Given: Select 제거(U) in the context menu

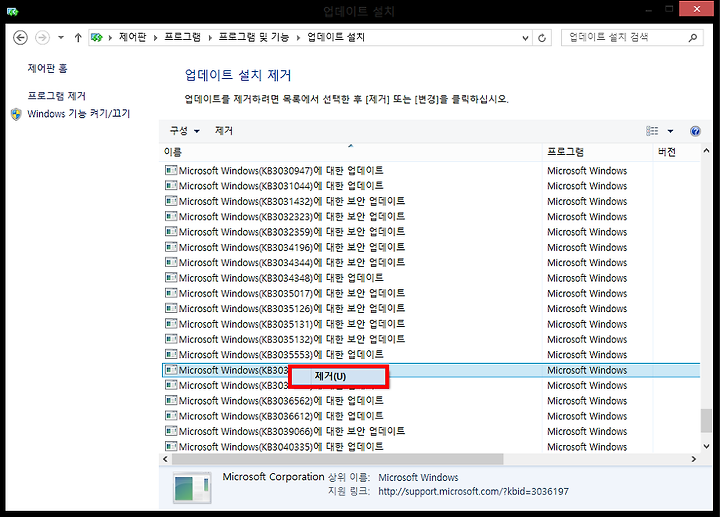Looking at the screenshot, I should pos(339,377).
